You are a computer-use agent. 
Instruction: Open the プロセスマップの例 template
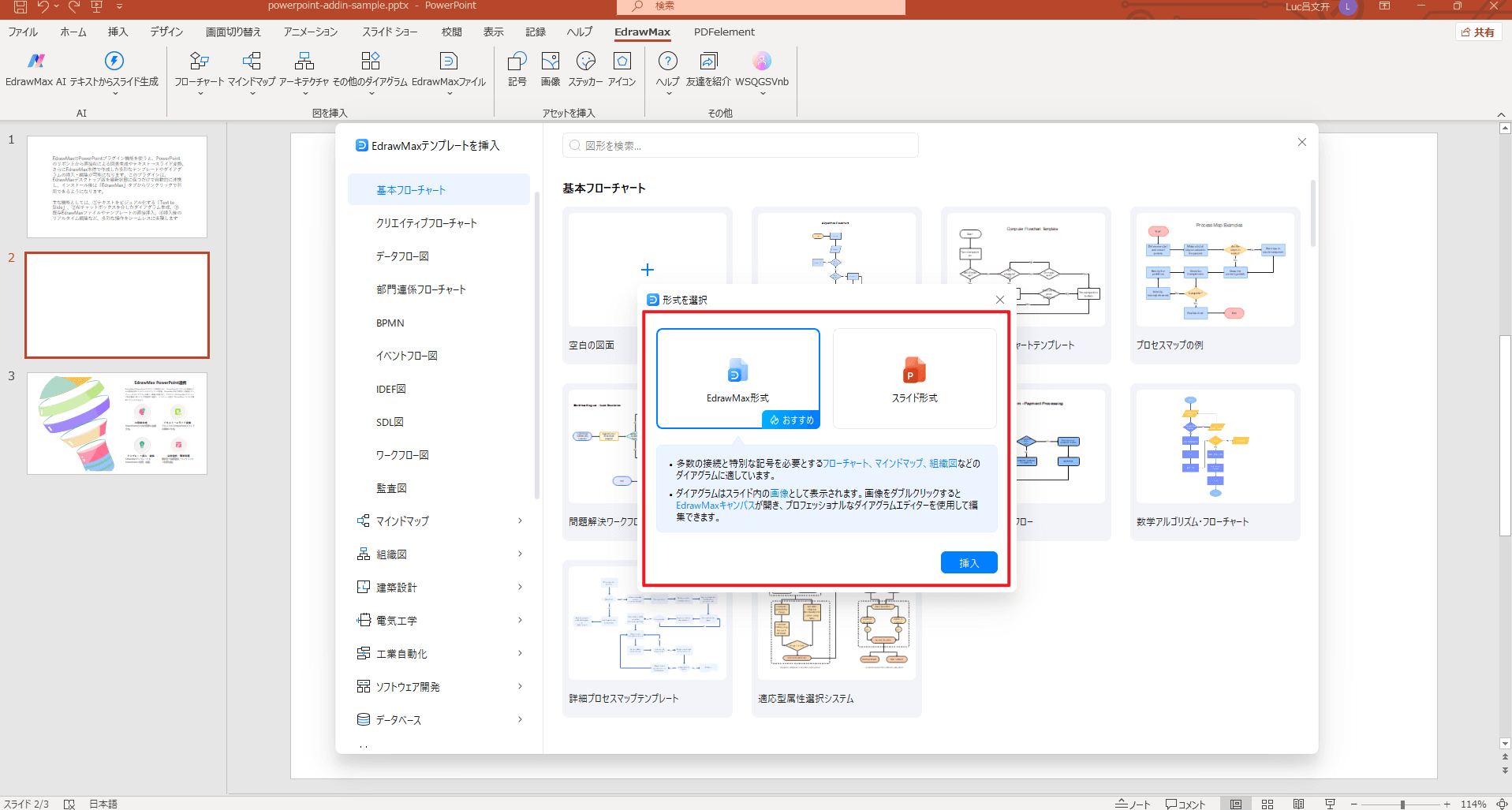[x=1215, y=286]
